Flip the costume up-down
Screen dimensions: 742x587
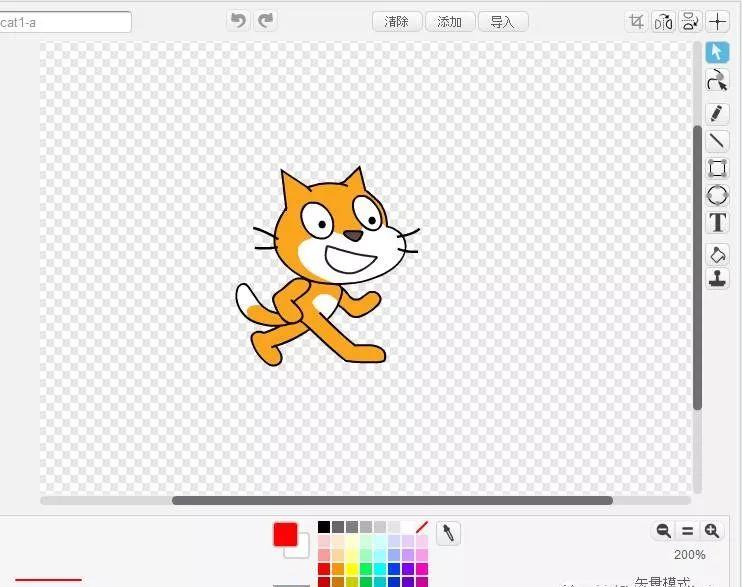(690, 22)
